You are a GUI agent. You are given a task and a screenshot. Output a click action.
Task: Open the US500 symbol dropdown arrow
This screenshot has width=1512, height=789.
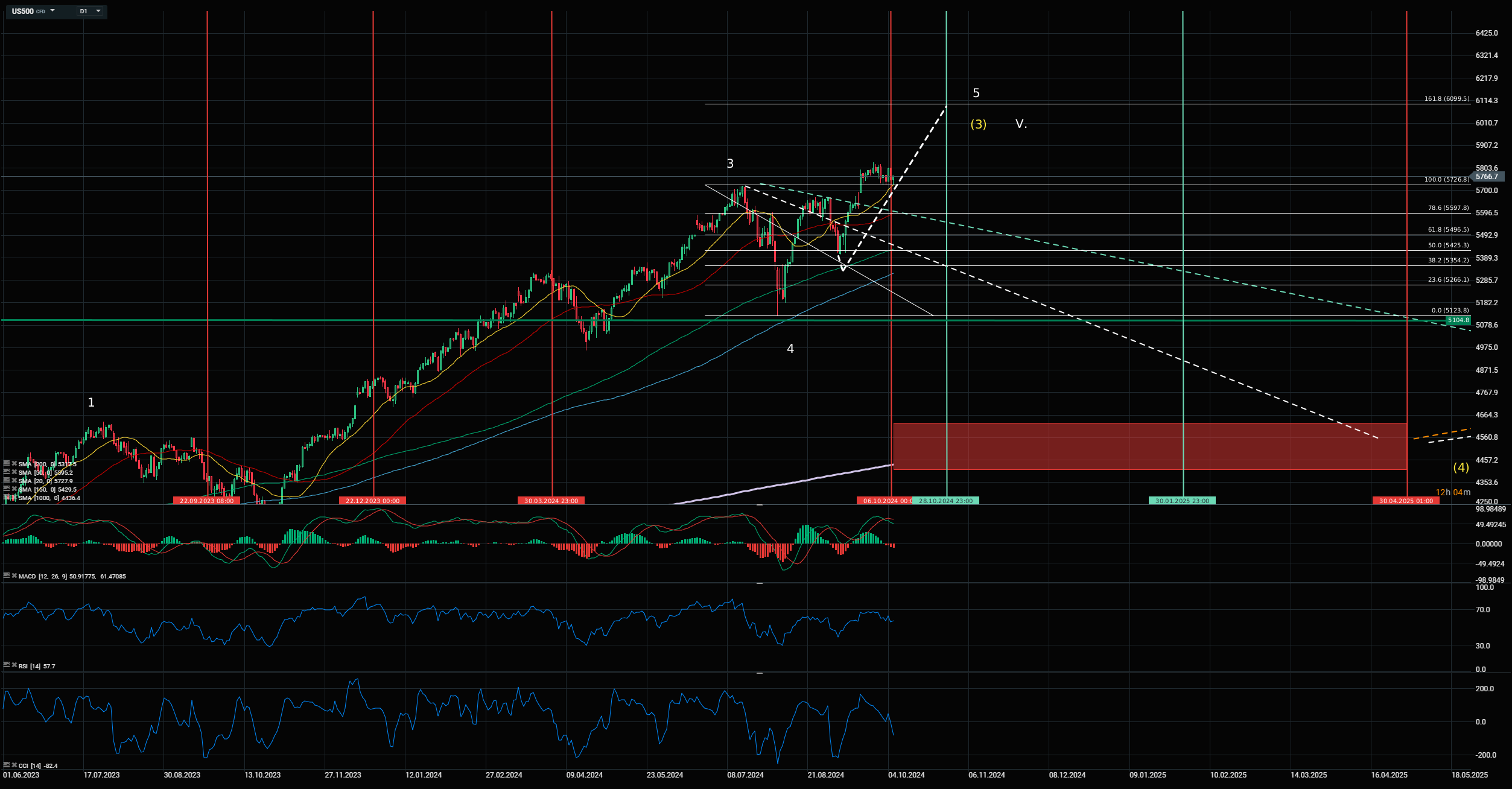click(x=52, y=11)
